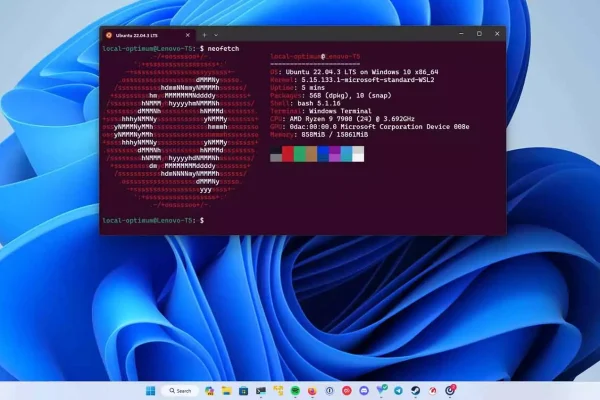Open File Explorer from the taskbar
Viewport: 600px width, 400px height.
(x=227, y=390)
